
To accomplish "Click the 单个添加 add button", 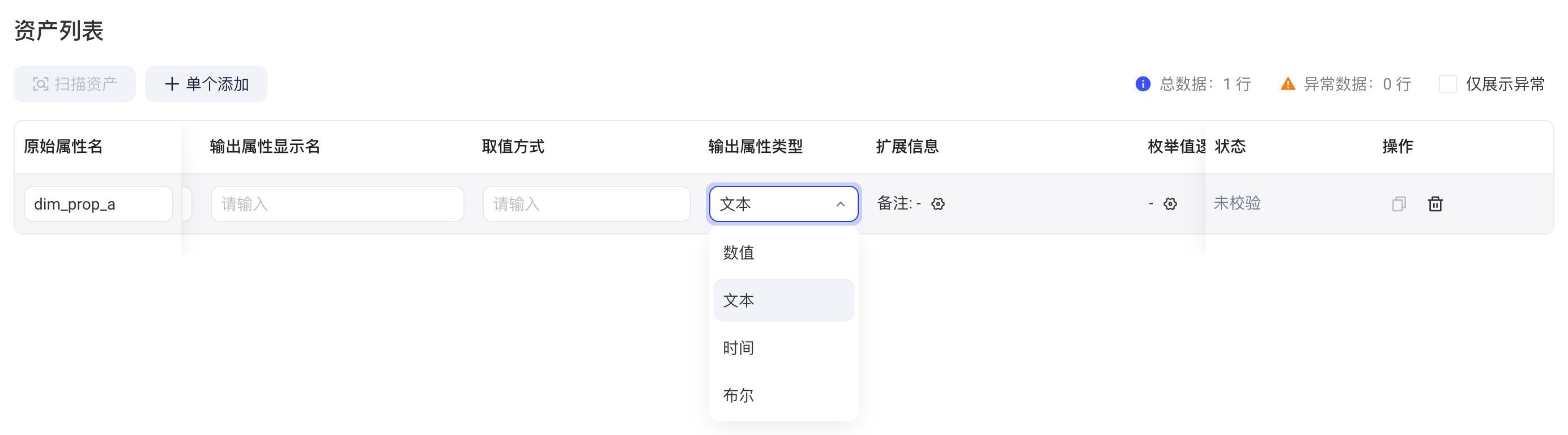I will click(206, 84).
